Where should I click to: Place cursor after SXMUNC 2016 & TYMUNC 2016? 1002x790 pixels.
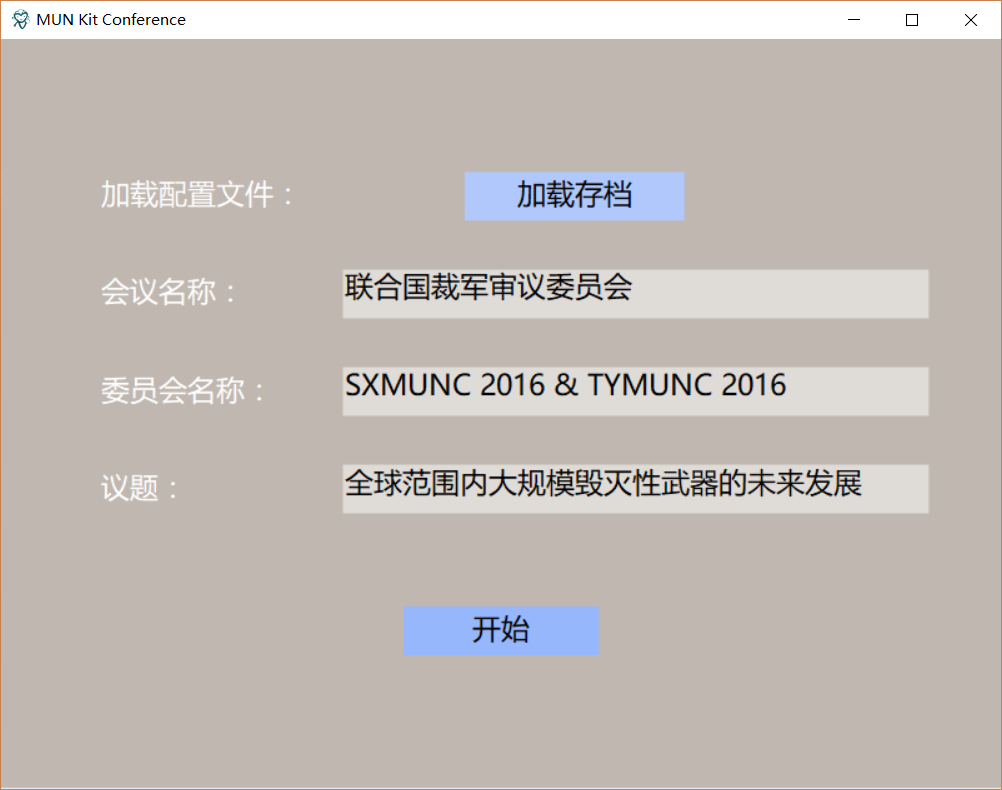(788, 384)
